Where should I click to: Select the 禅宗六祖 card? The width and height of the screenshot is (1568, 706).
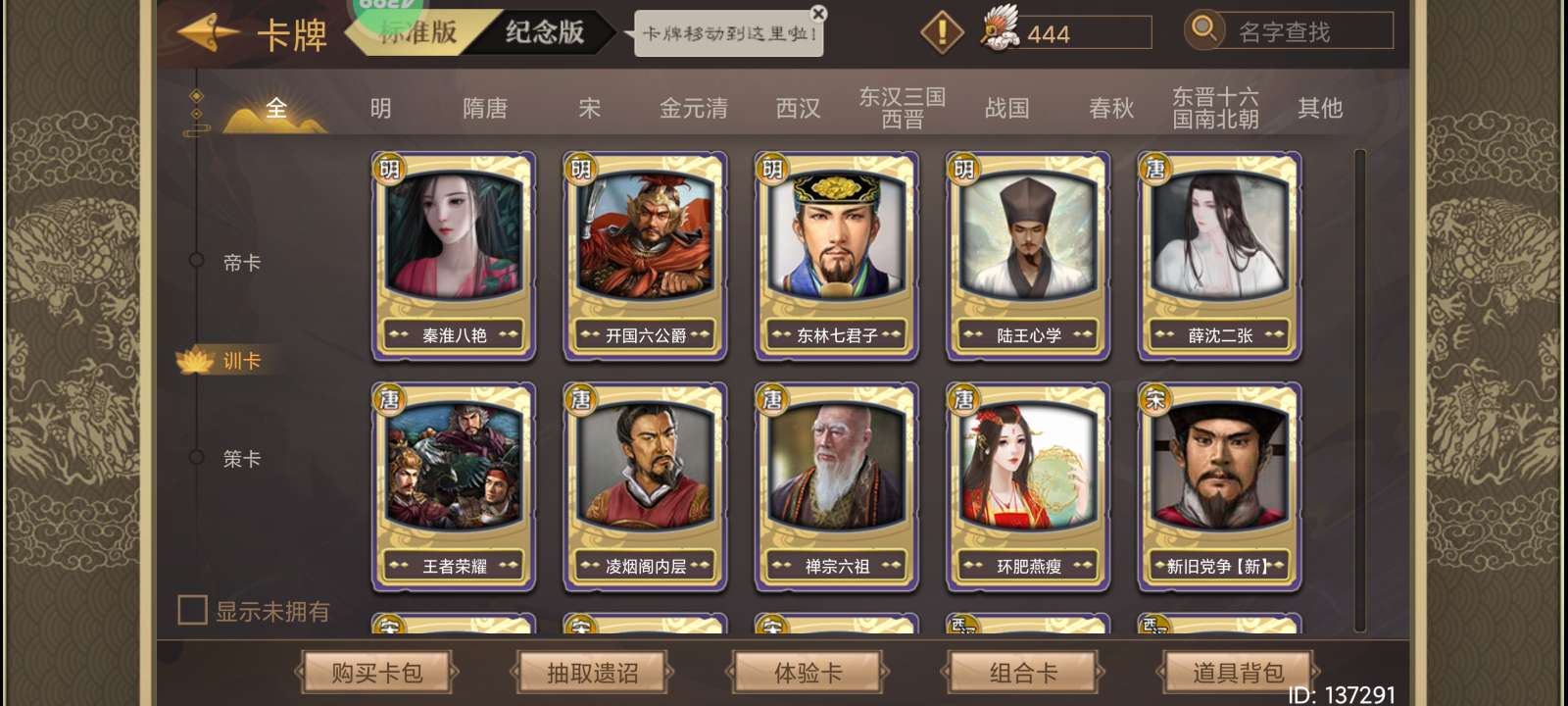click(836, 487)
